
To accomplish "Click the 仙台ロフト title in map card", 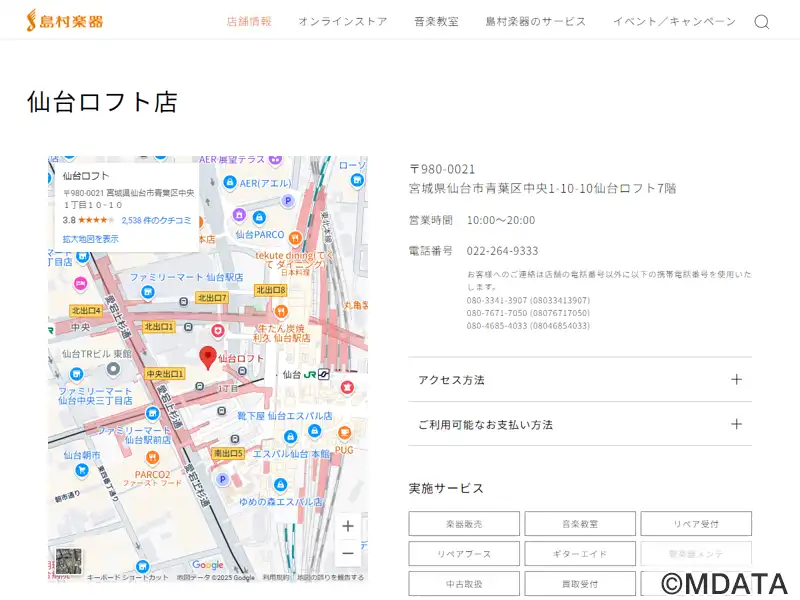I will point(86,176).
